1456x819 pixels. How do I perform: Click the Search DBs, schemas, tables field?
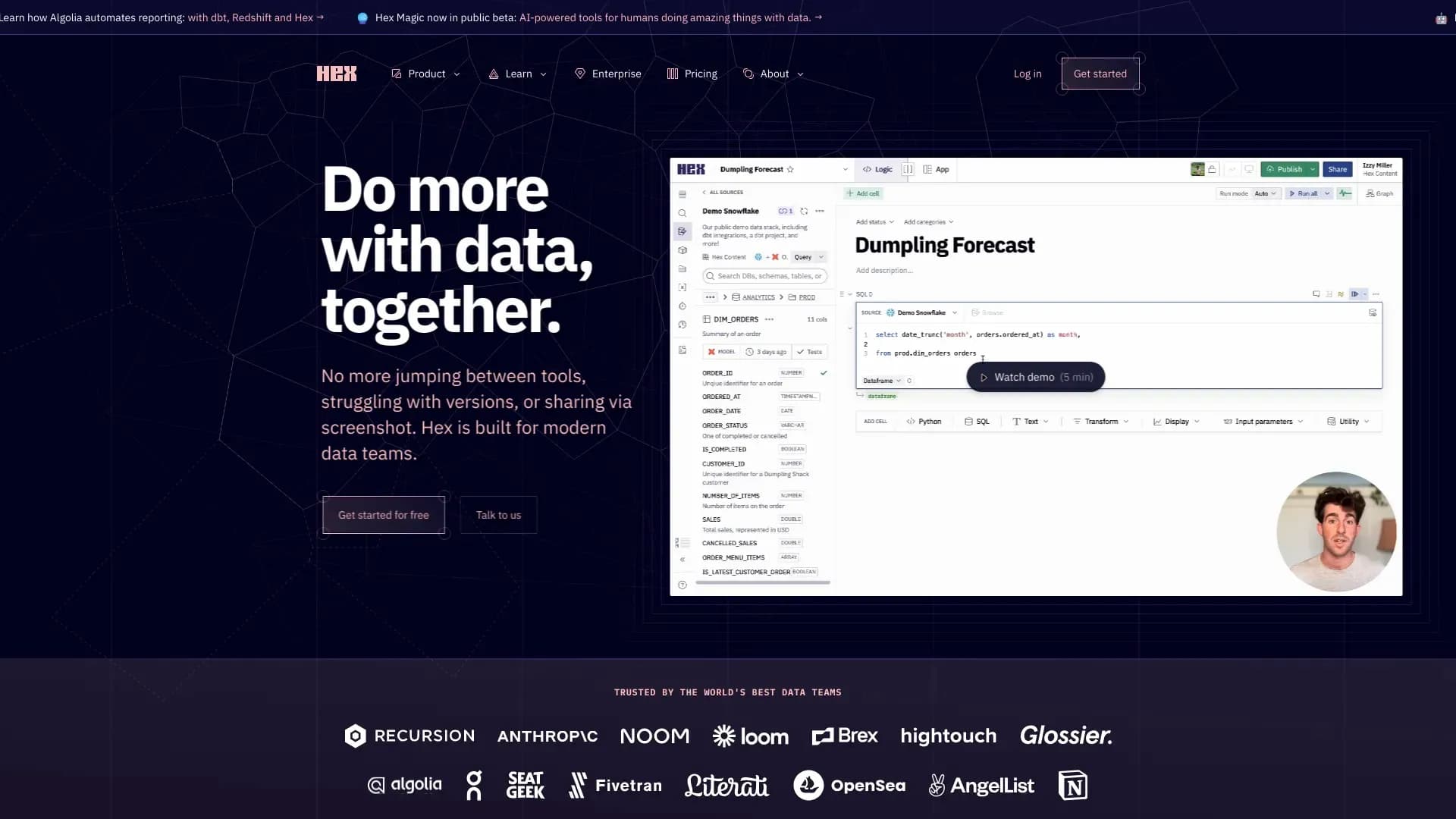click(x=764, y=276)
